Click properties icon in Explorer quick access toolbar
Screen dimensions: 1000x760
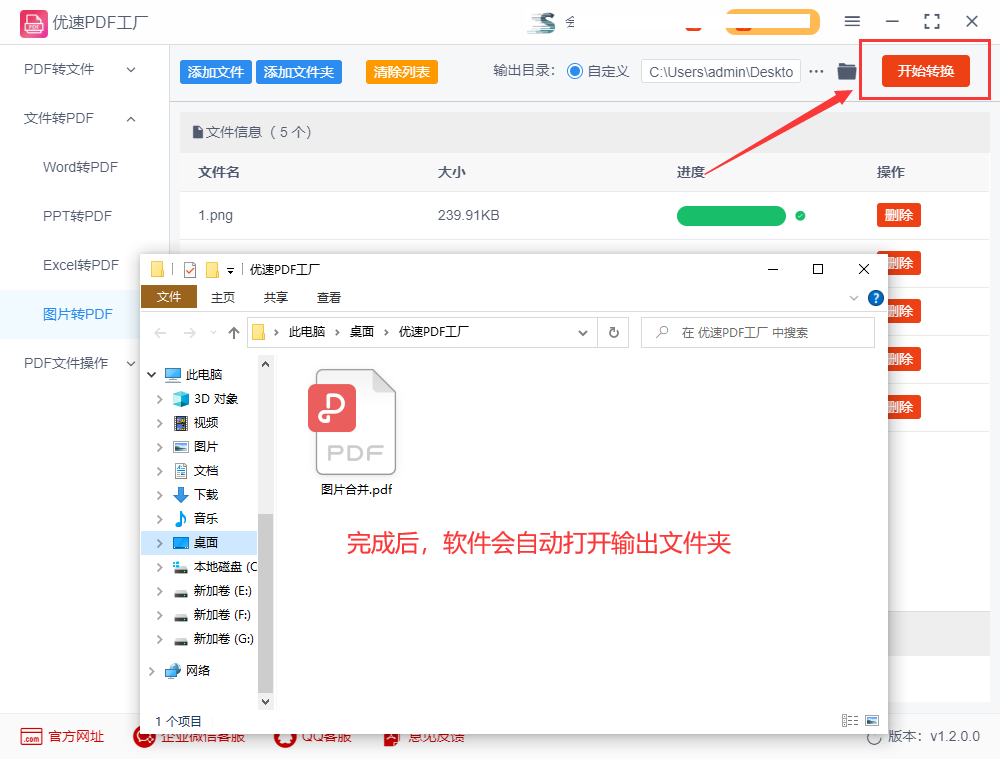pyautogui.click(x=189, y=270)
